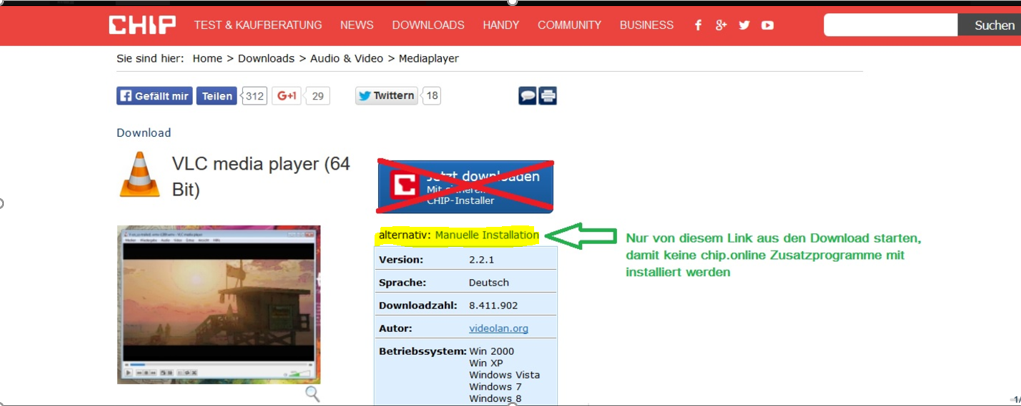This screenshot has width=1021, height=406.
Task: Click Facebook Teilen button
Action: (217, 96)
